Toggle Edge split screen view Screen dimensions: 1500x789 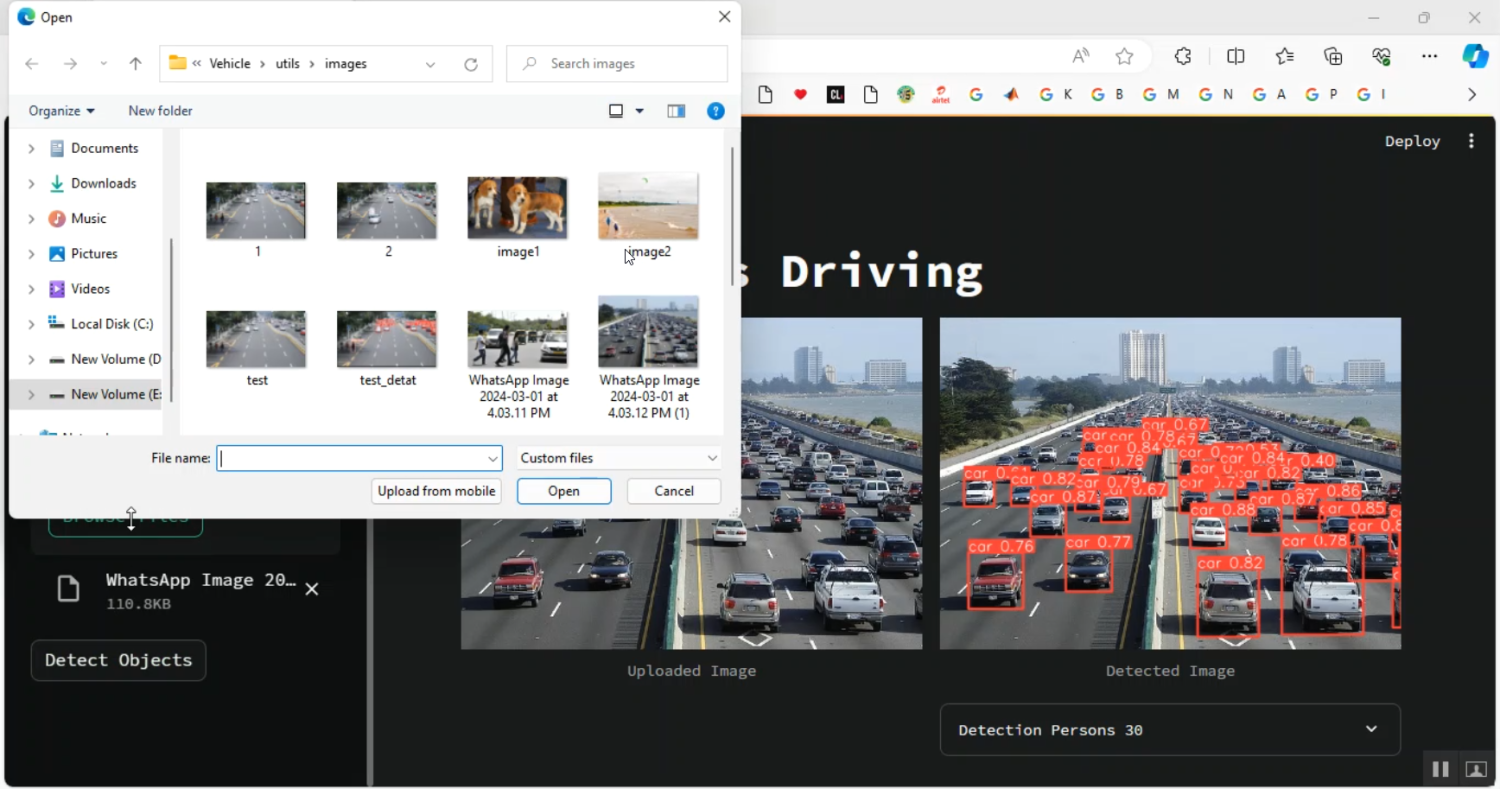coord(1236,56)
